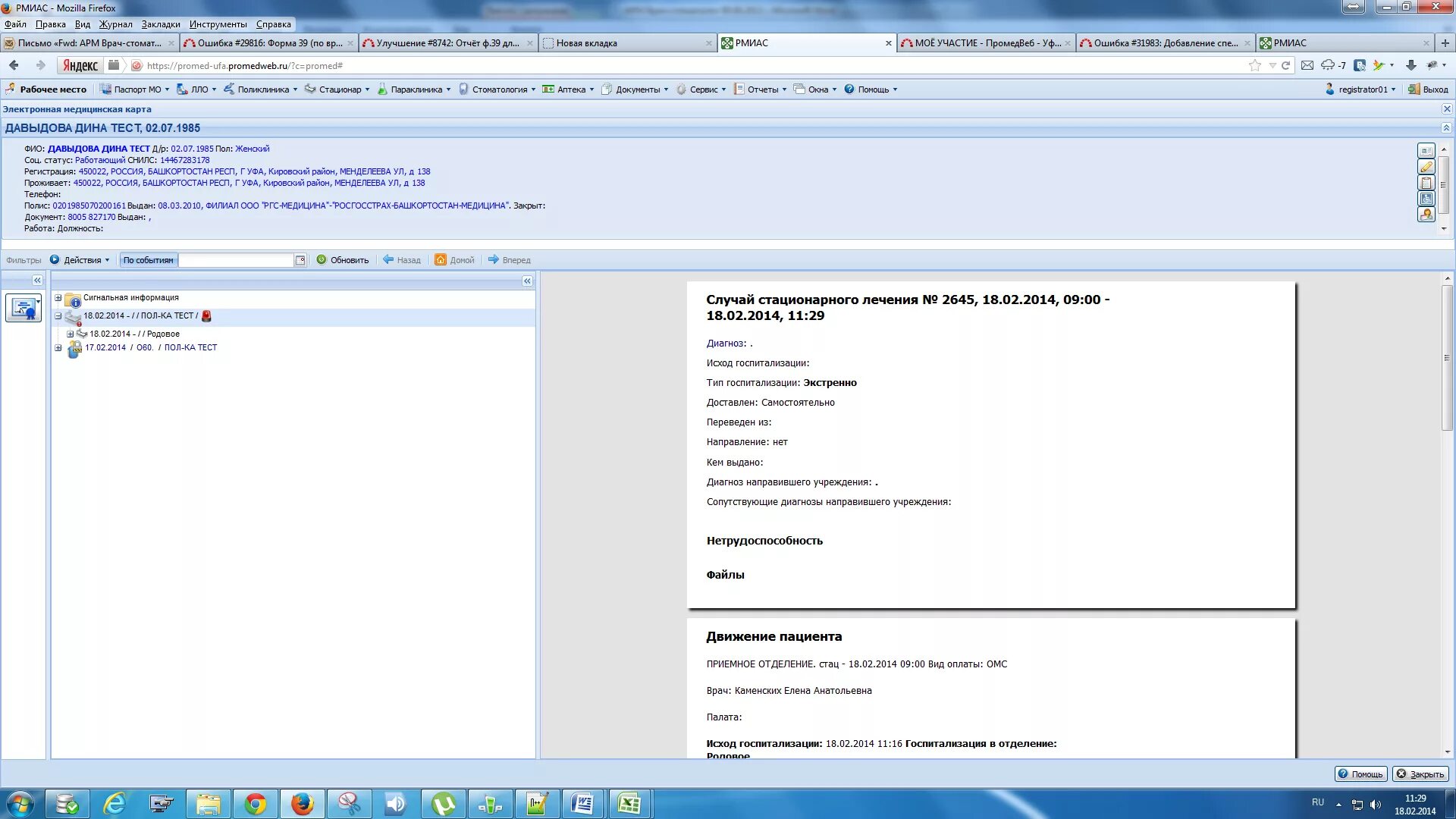Open Microsoft Word from the Windows taskbar
1456x819 pixels.
click(x=582, y=804)
